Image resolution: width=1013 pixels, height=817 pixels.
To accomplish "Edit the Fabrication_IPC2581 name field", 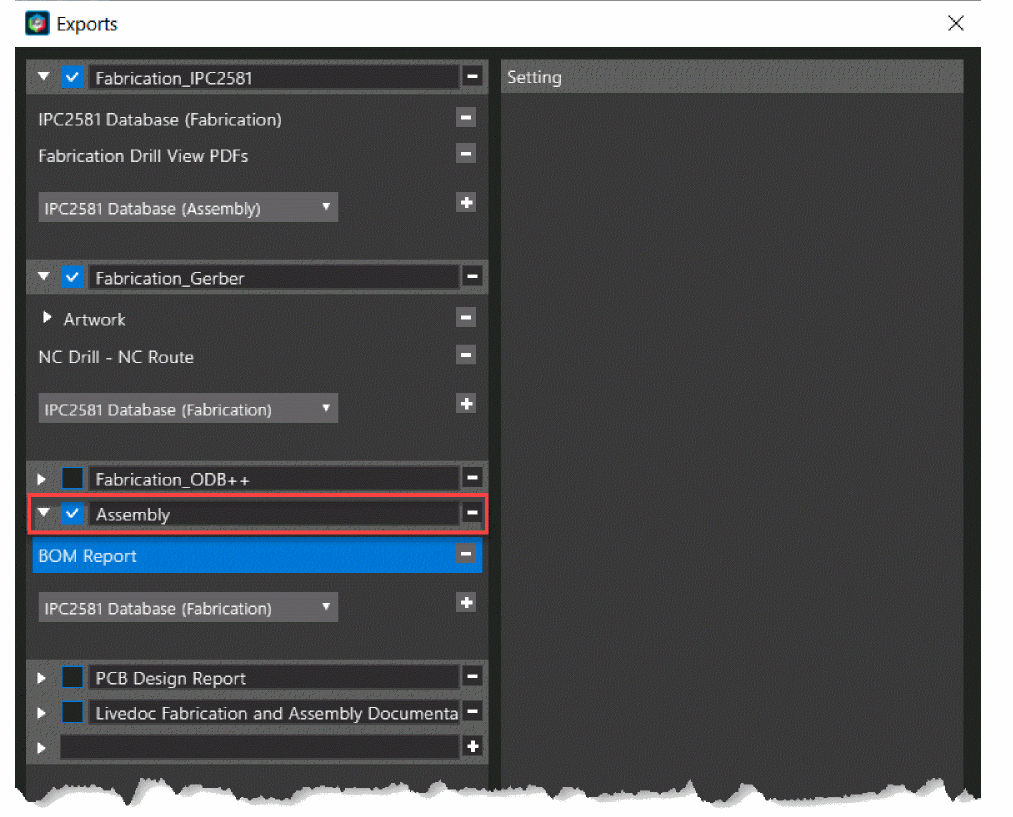I will pos(274,78).
